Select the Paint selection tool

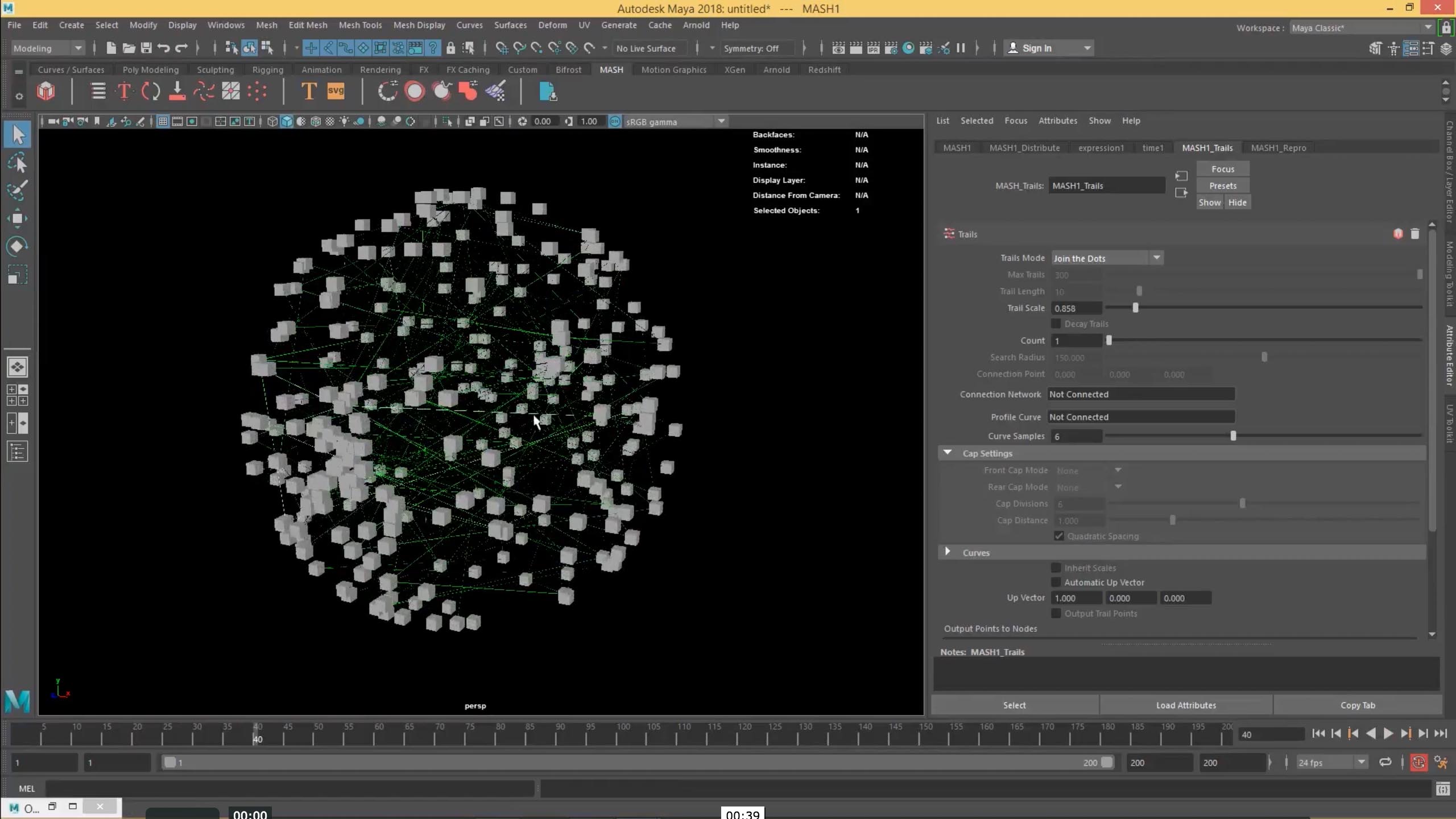tap(17, 191)
